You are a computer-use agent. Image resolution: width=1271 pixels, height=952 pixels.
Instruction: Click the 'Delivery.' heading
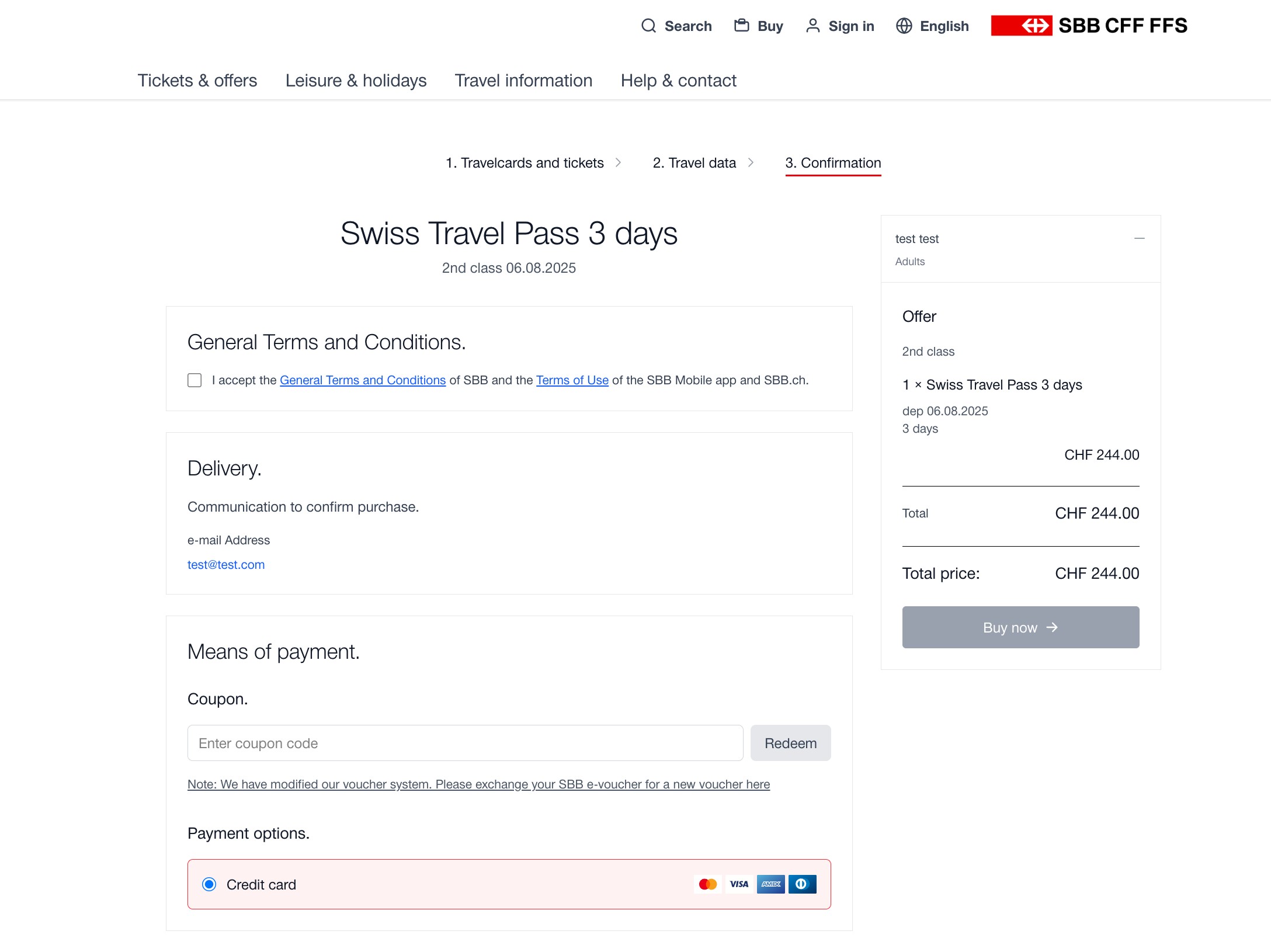[x=224, y=468]
